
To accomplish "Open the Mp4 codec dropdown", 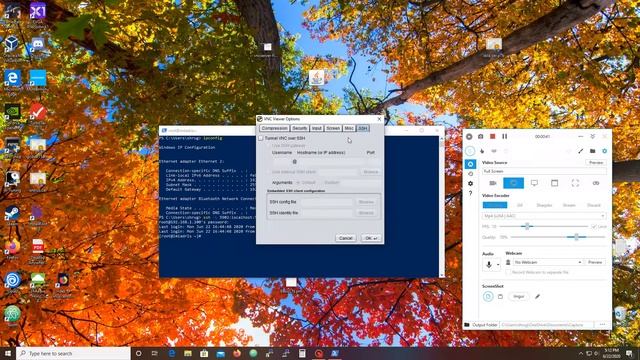I will coord(544,216).
